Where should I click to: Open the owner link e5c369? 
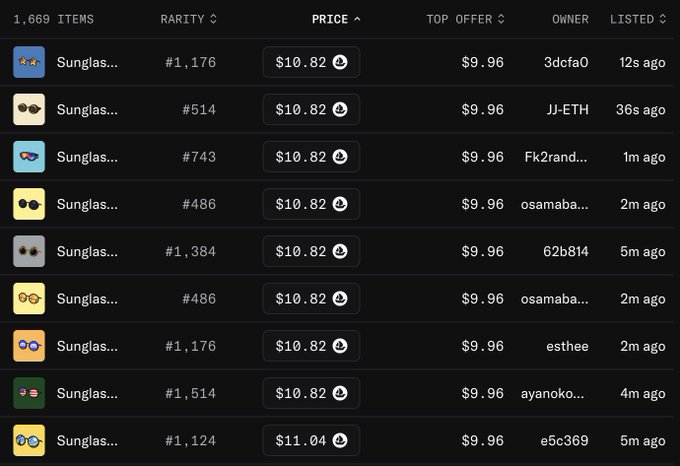tap(565, 441)
